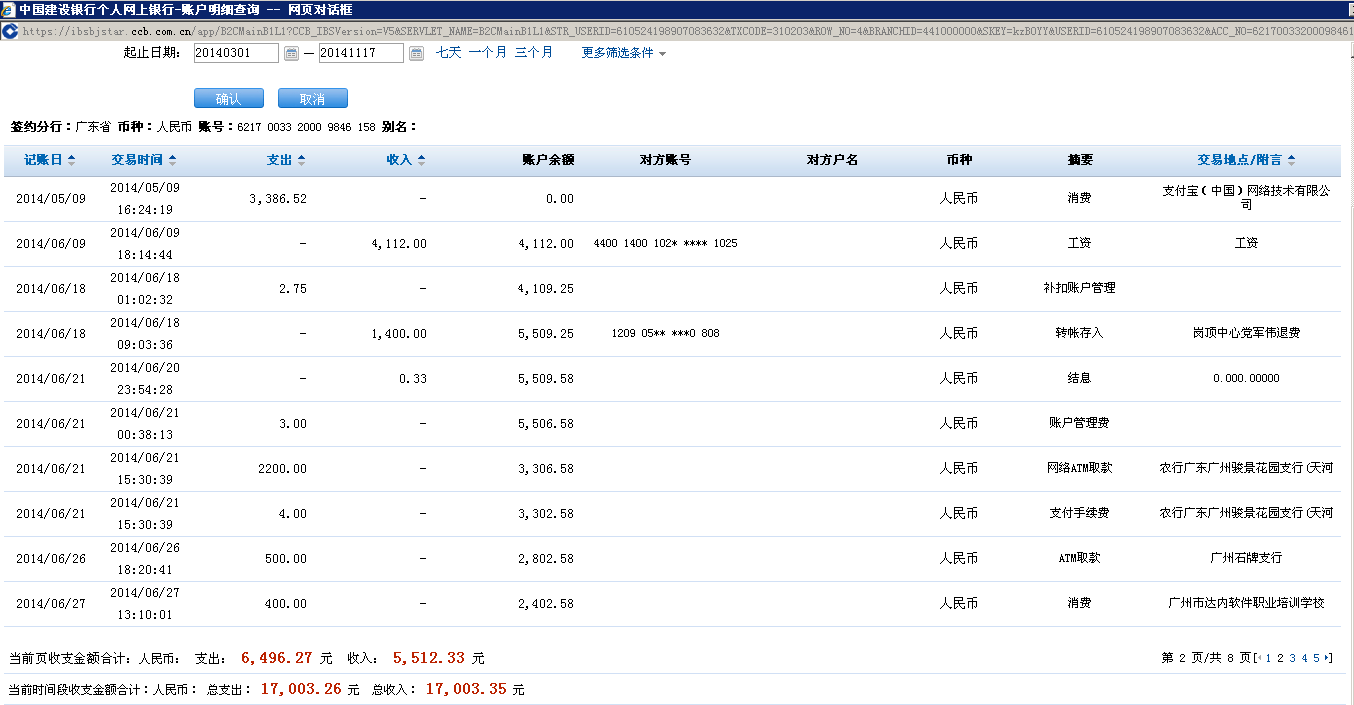This screenshot has height=705, width=1354.
Task: Open the start date calendar picker
Action: tap(292, 53)
